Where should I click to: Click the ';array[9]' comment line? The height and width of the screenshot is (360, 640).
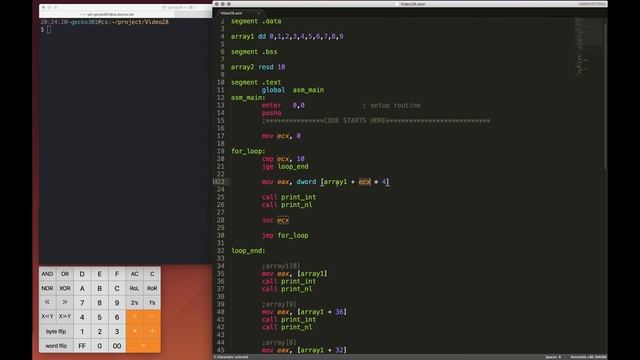pos(279,304)
